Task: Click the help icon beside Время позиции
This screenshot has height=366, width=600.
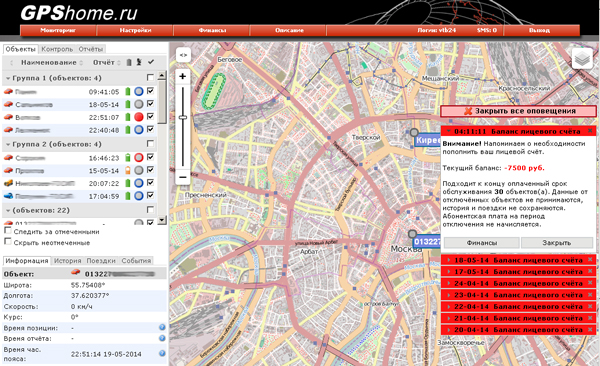Action: pos(162,327)
